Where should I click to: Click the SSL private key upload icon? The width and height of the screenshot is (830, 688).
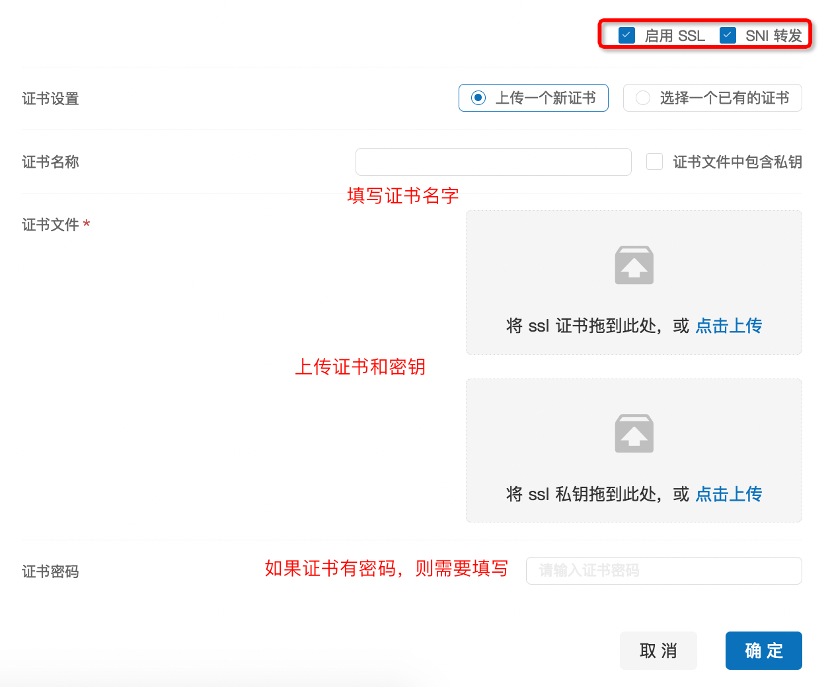point(634,433)
